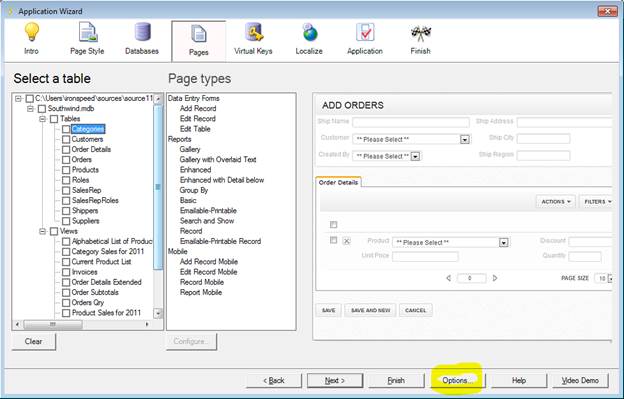This screenshot has height=399, width=624.
Task: Choose Edit Table page type
Action: pyautogui.click(x=195, y=129)
